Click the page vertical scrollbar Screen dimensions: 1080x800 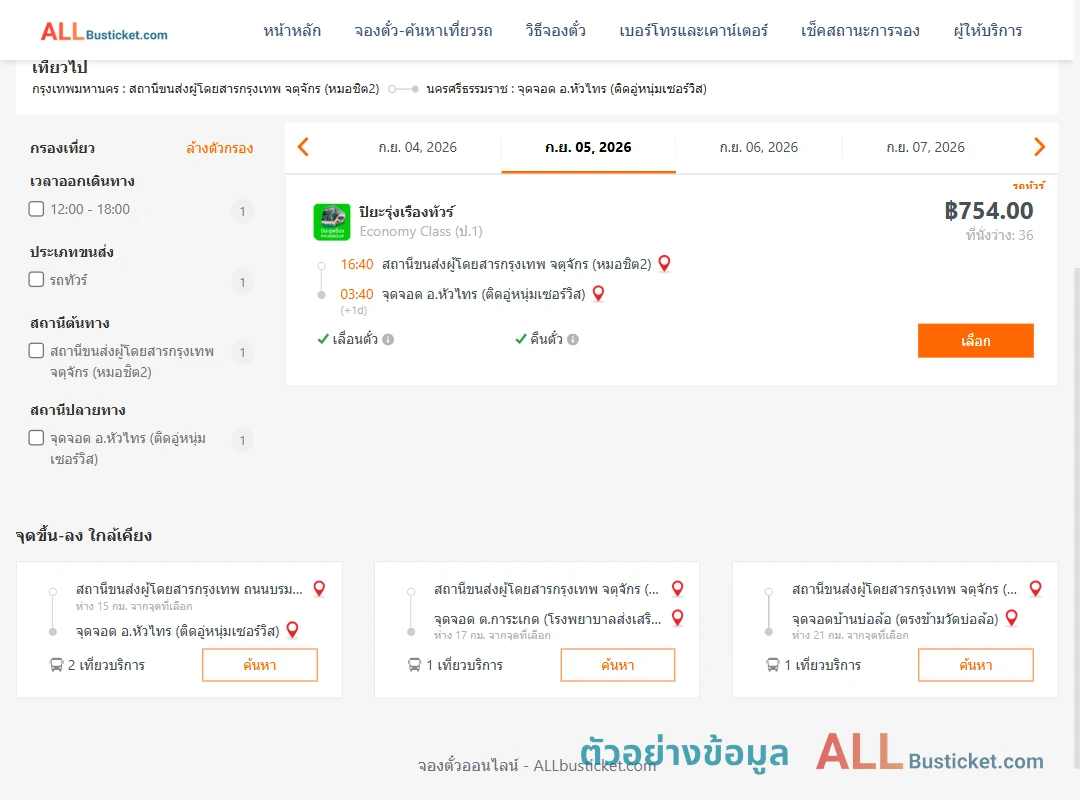1076,517
